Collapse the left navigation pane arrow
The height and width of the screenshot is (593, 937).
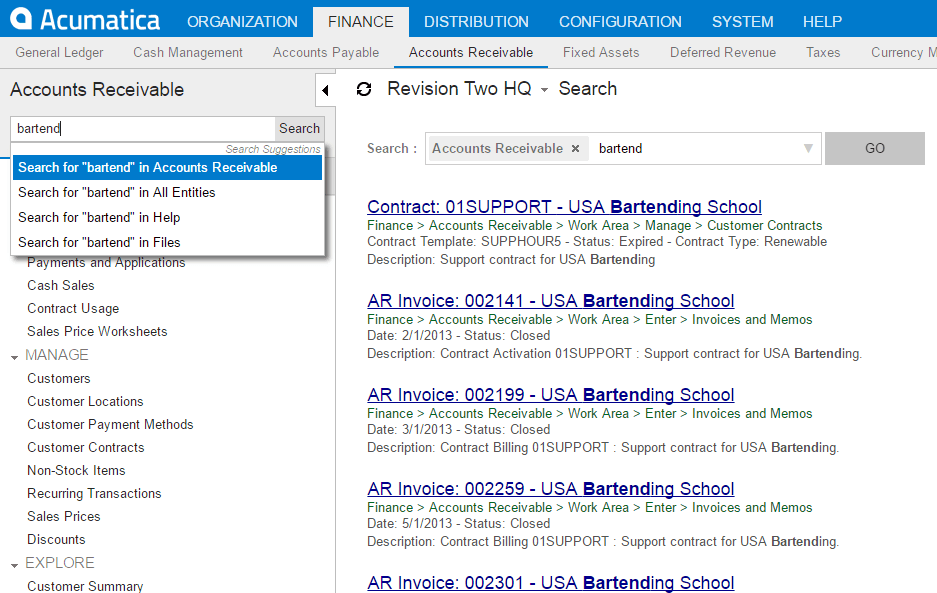tap(325, 90)
